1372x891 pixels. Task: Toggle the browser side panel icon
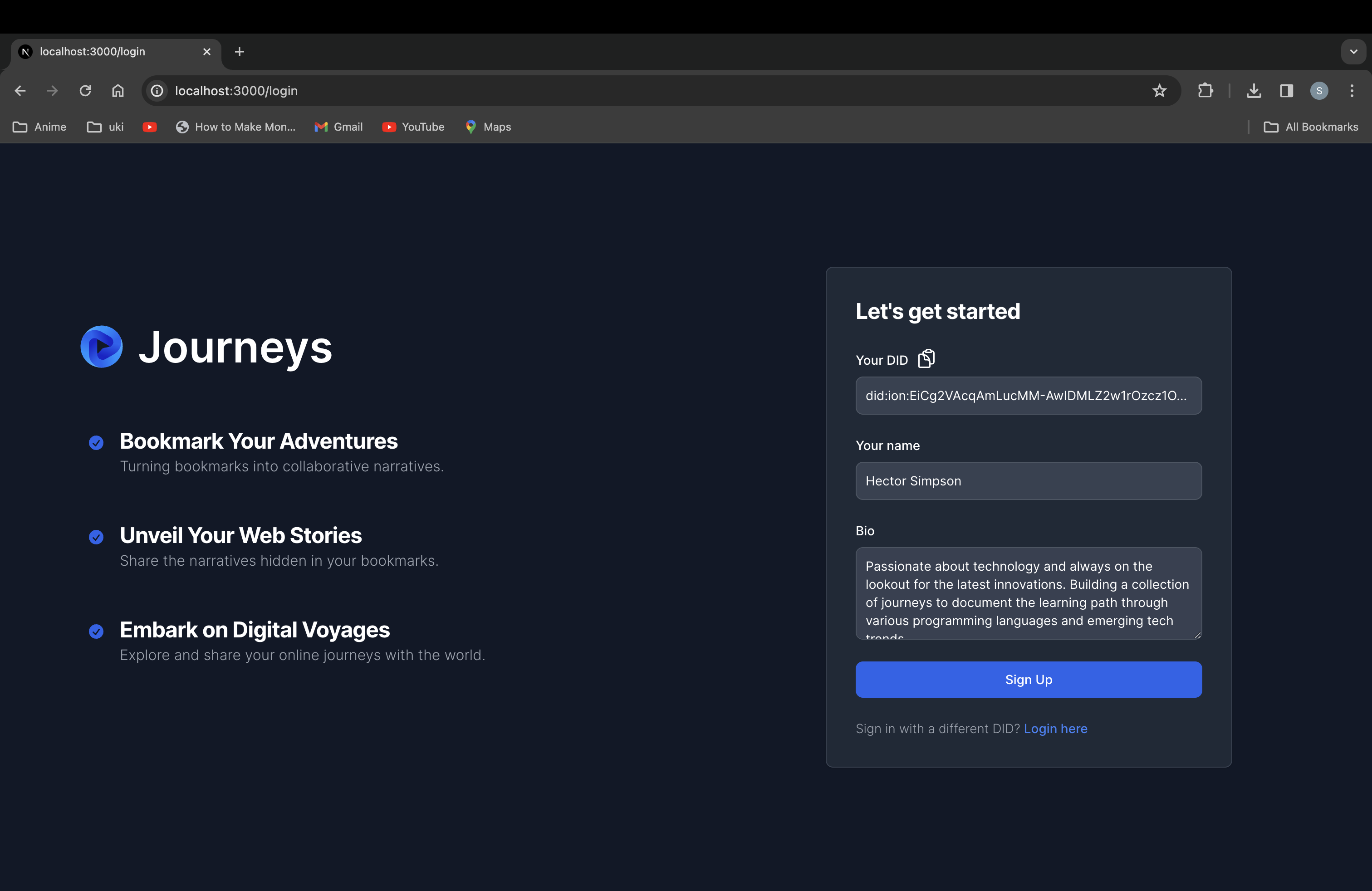1286,90
